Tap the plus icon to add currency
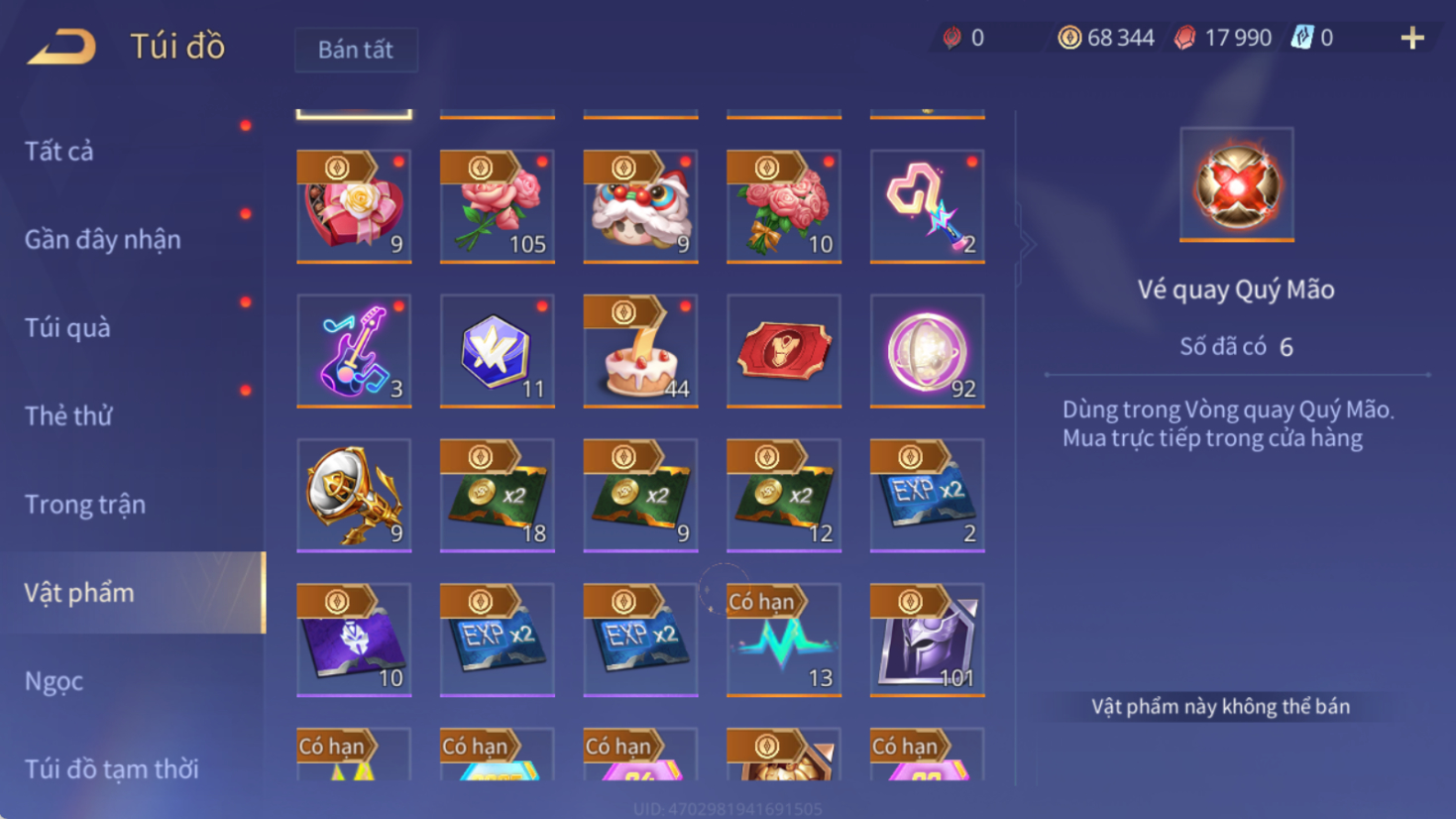 (x=1411, y=38)
